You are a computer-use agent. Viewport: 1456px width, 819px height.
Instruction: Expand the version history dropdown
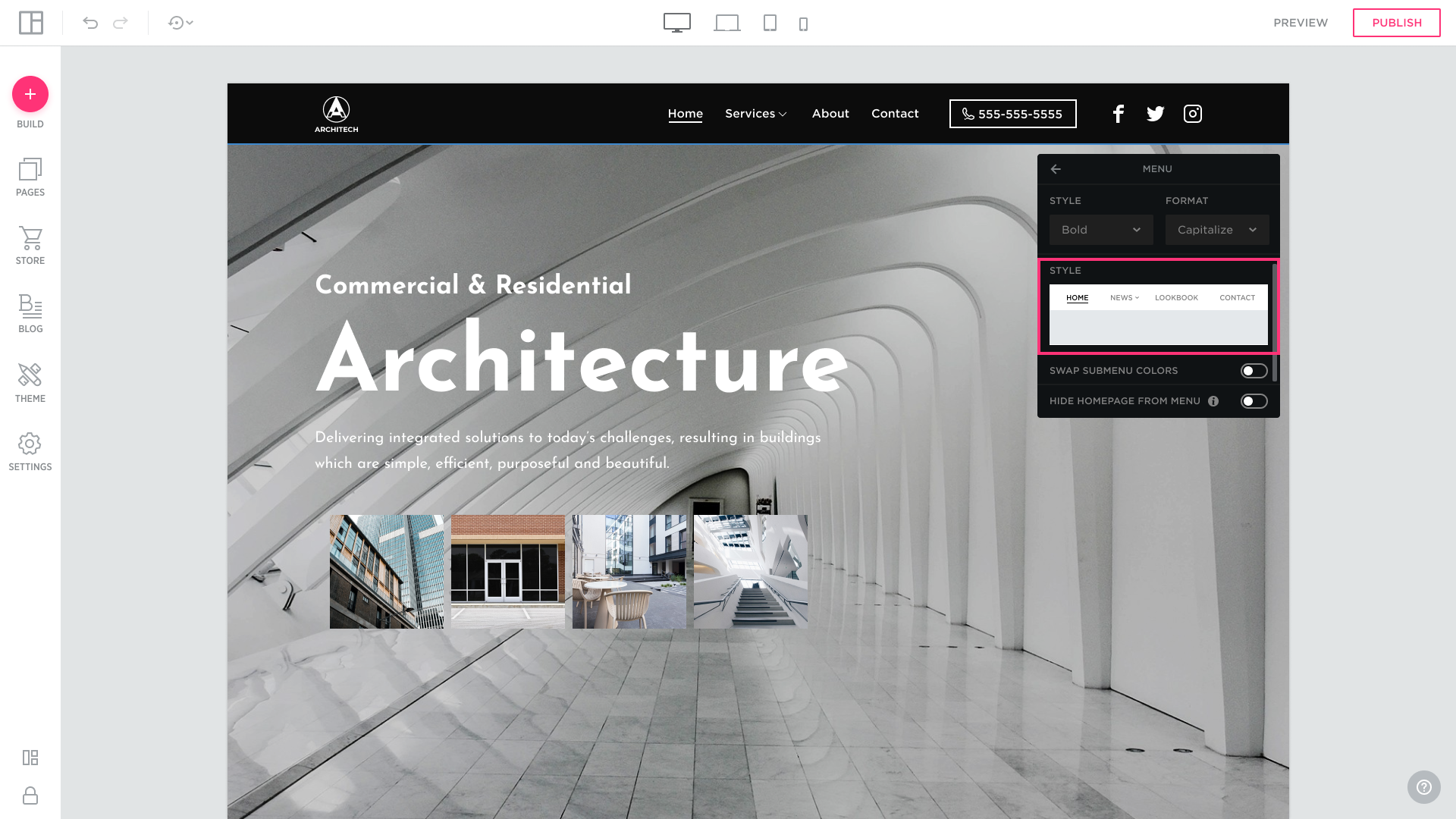coord(180,23)
